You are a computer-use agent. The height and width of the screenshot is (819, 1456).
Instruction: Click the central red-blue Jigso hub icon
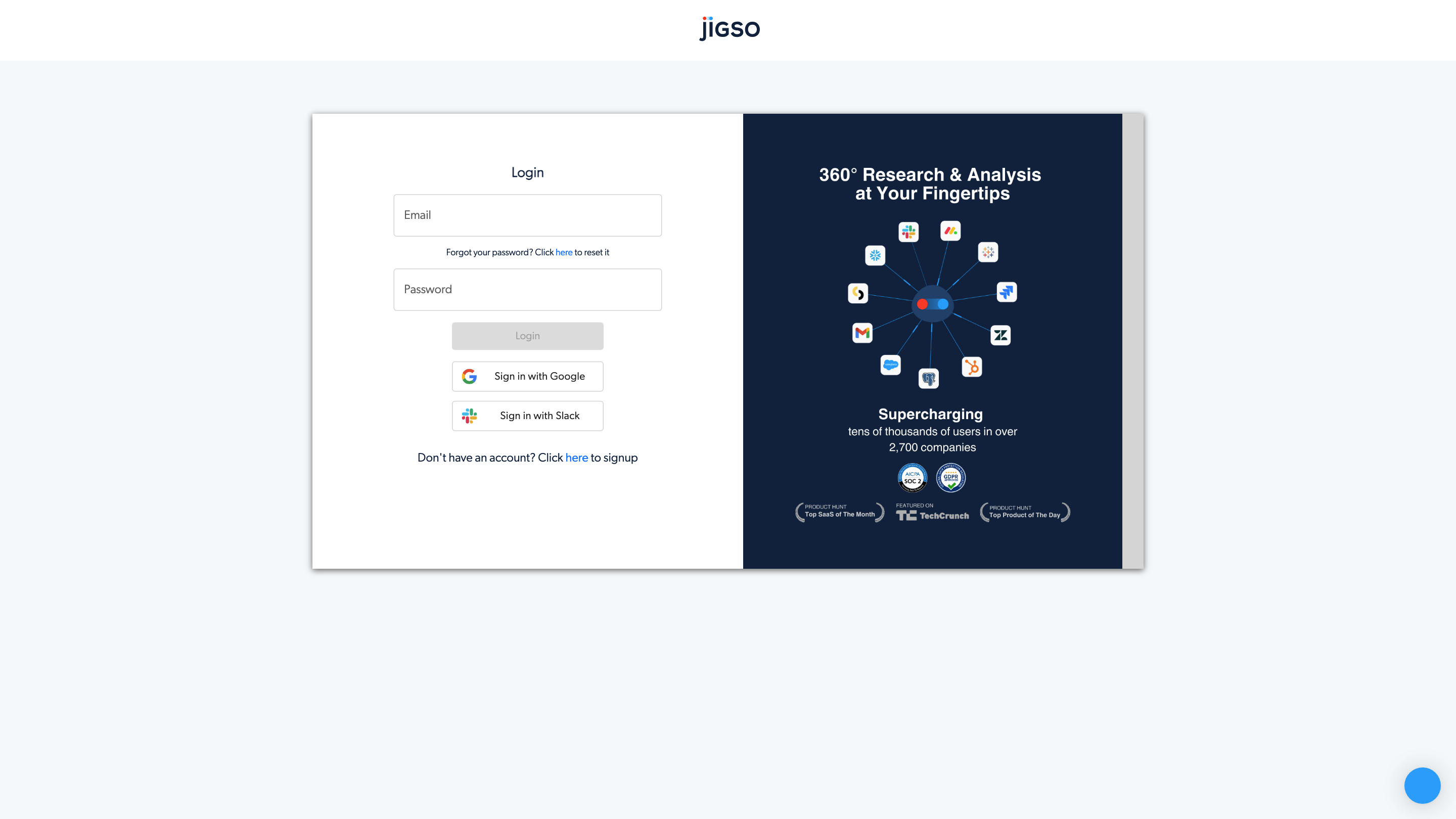(933, 304)
